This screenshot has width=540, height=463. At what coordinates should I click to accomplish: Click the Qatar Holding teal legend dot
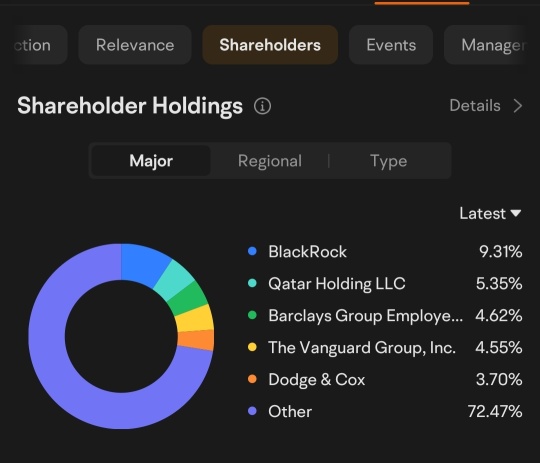pyautogui.click(x=252, y=283)
